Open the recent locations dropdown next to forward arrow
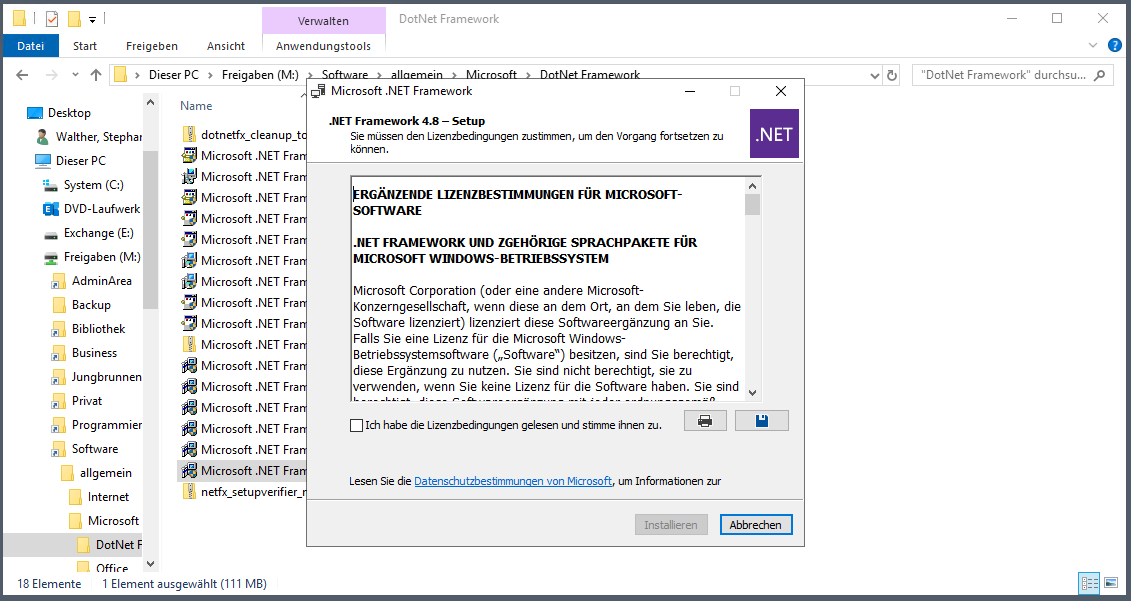 pos(75,75)
